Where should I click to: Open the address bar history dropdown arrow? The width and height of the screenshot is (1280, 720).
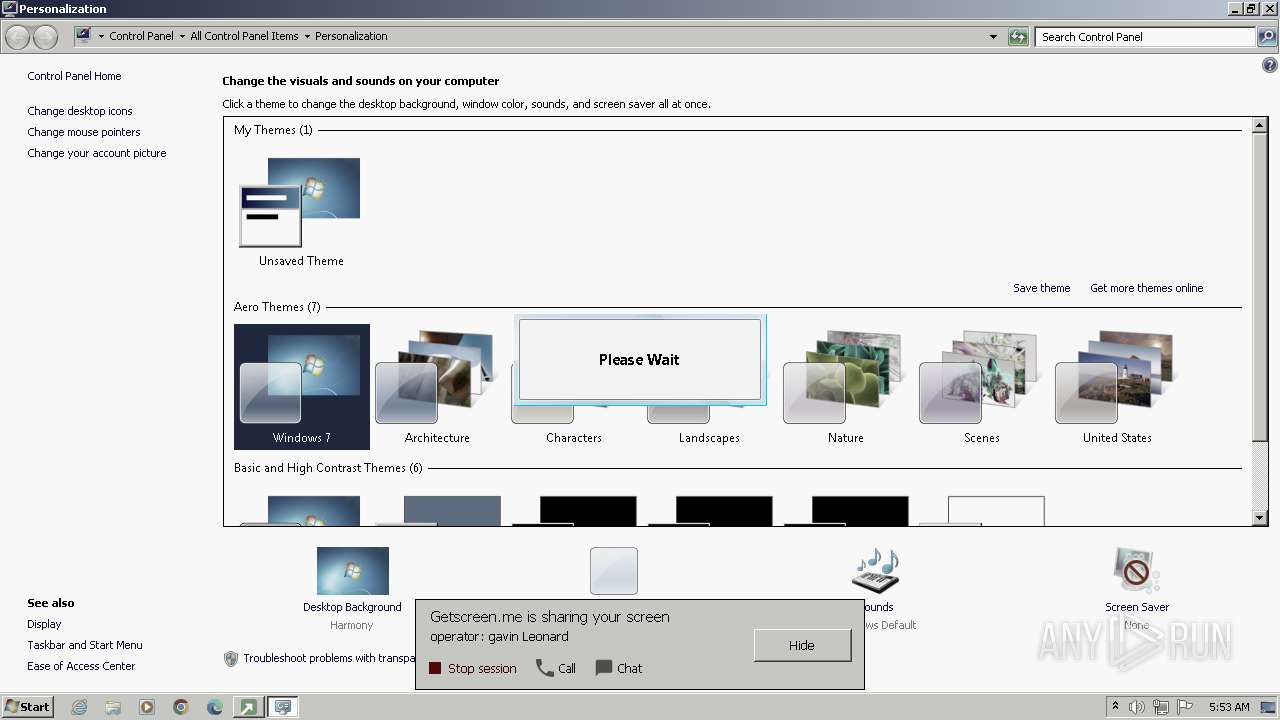[x=993, y=37]
